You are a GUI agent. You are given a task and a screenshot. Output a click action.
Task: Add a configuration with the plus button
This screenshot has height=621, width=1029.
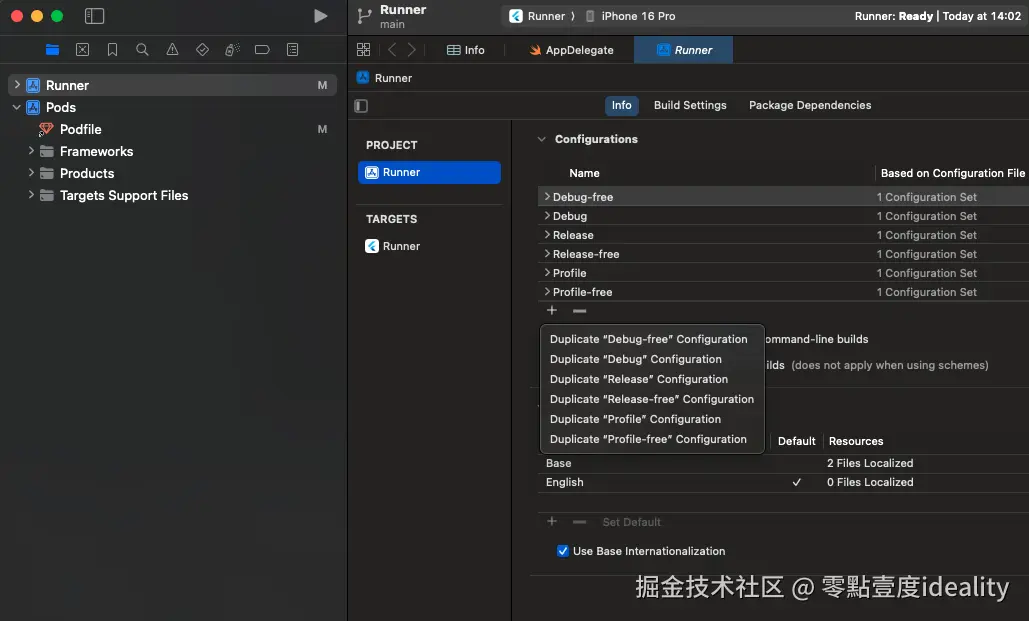[x=552, y=310]
